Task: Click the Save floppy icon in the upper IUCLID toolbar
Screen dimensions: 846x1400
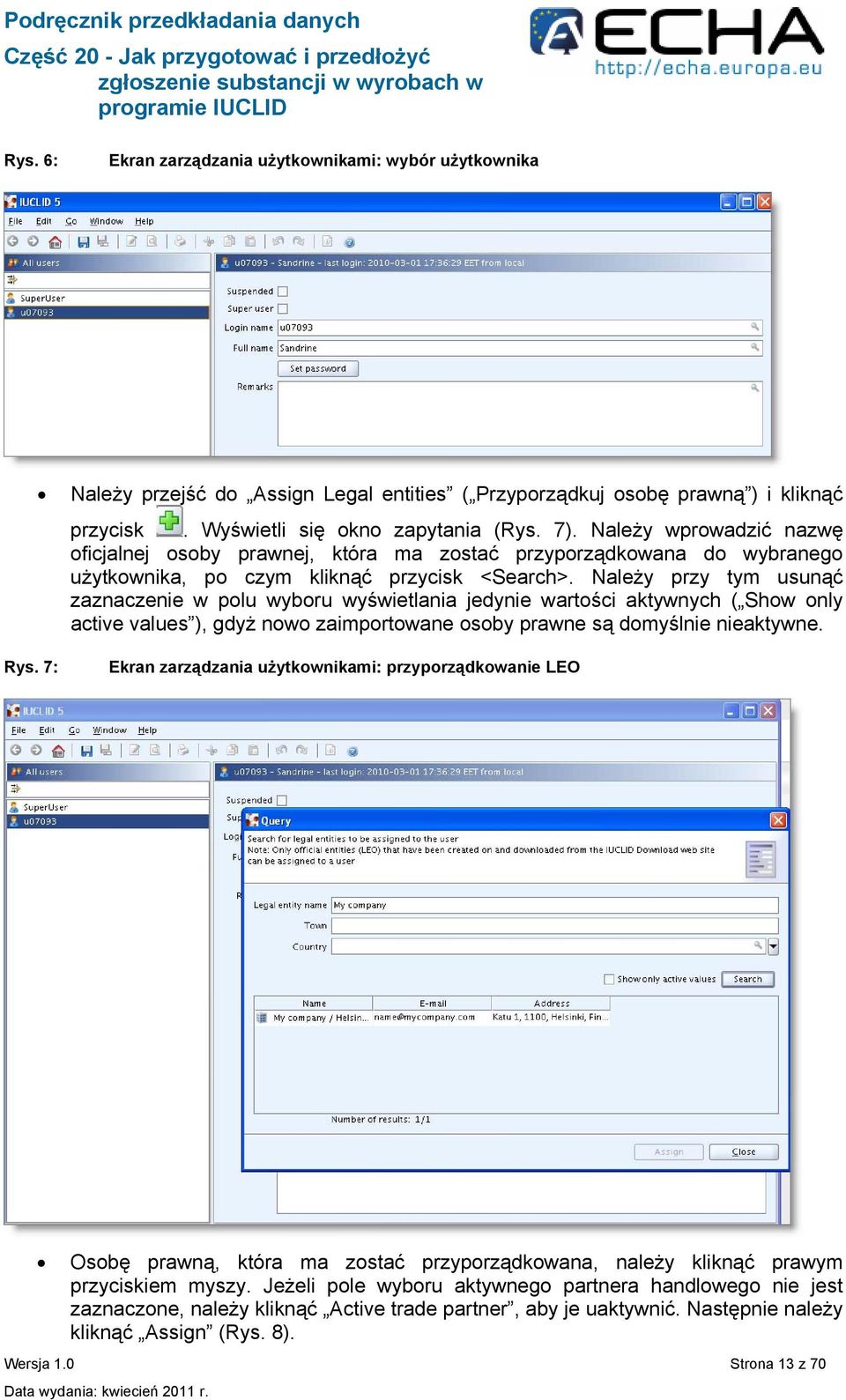Action: pos(83,241)
